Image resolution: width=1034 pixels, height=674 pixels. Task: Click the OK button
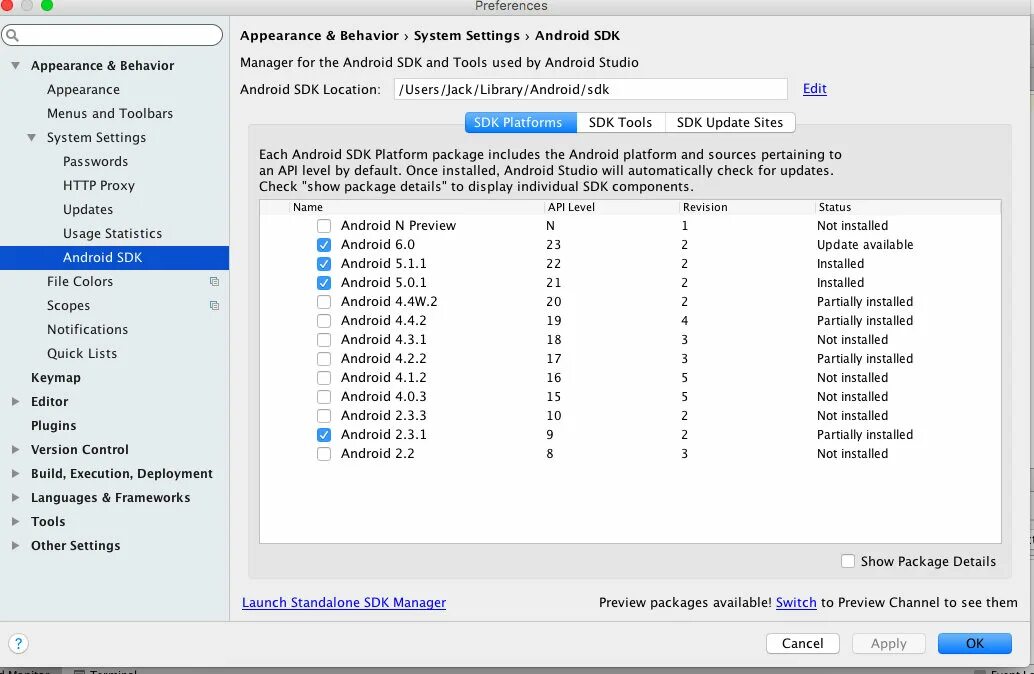click(975, 643)
